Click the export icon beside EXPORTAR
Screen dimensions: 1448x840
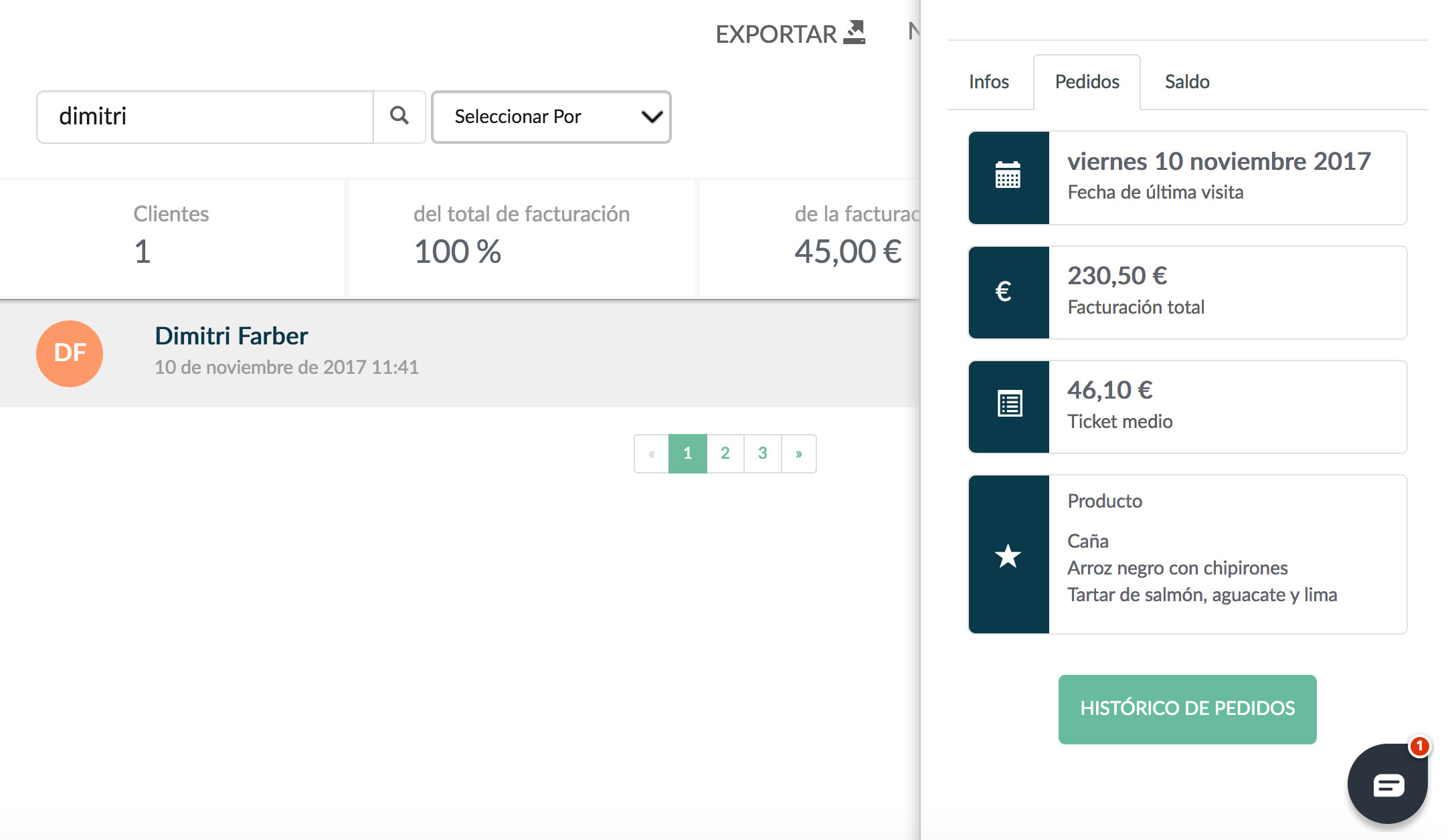pyautogui.click(x=854, y=33)
